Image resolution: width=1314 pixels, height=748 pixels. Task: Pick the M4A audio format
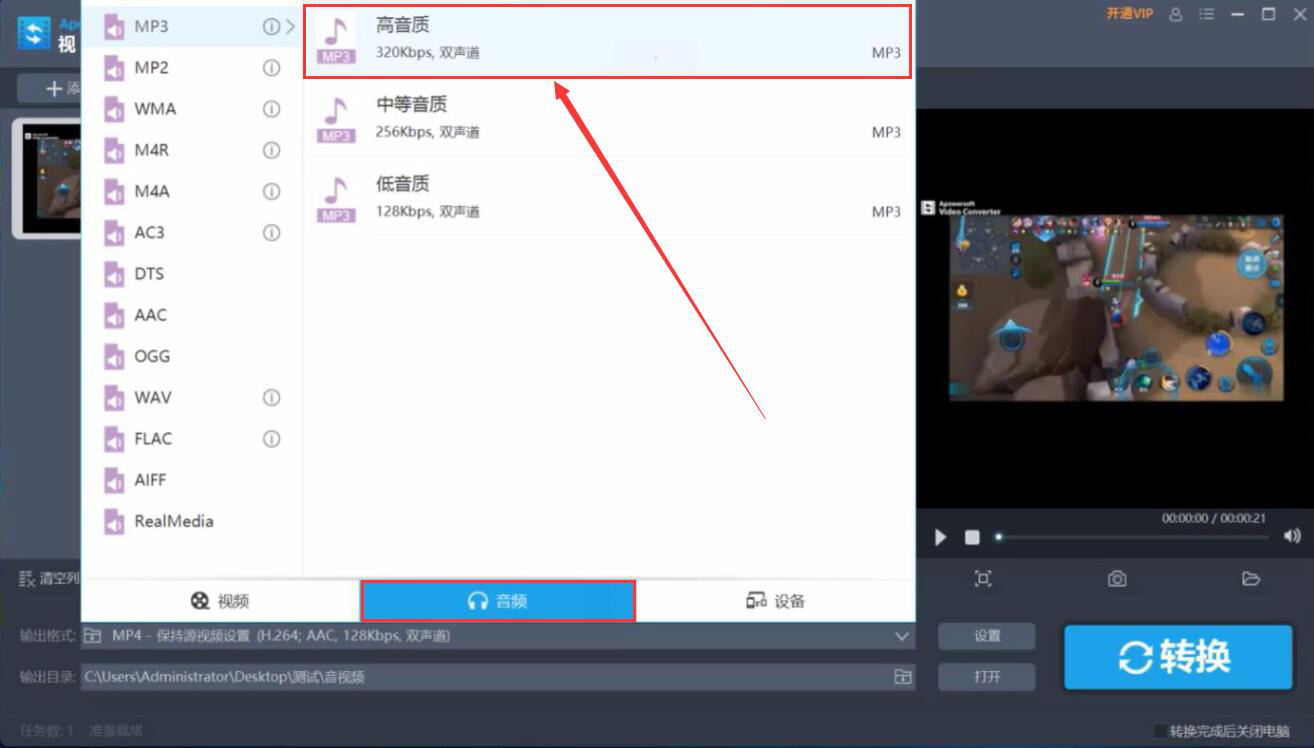(x=191, y=191)
